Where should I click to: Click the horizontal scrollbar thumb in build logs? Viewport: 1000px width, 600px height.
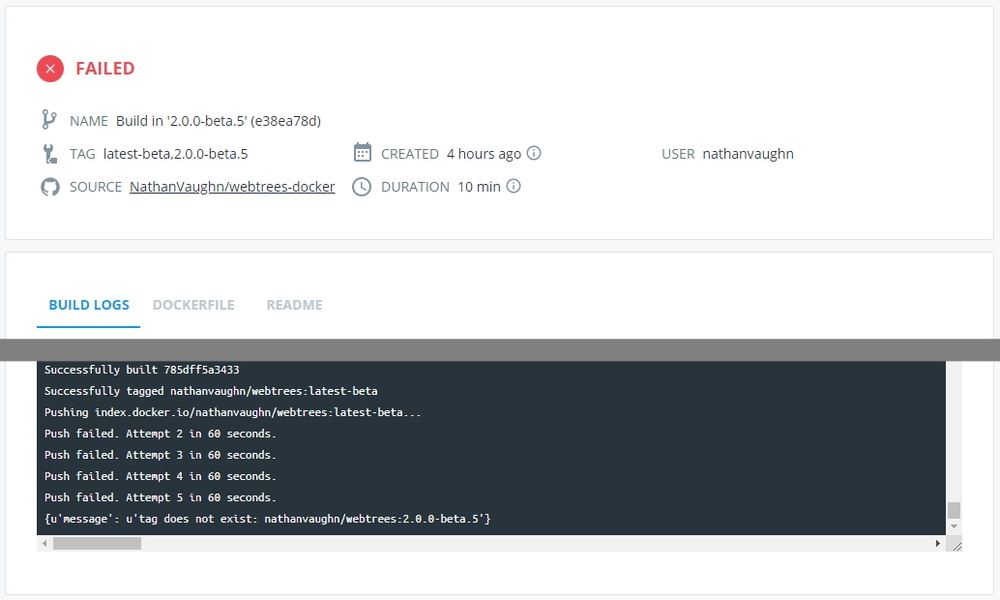[x=97, y=543]
